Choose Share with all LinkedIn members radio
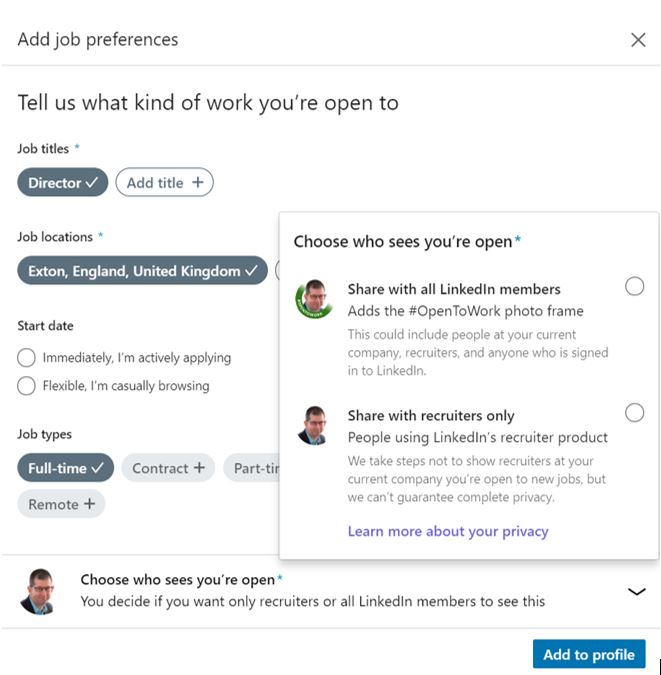Viewport: 661px width, 675px height. tap(634, 286)
